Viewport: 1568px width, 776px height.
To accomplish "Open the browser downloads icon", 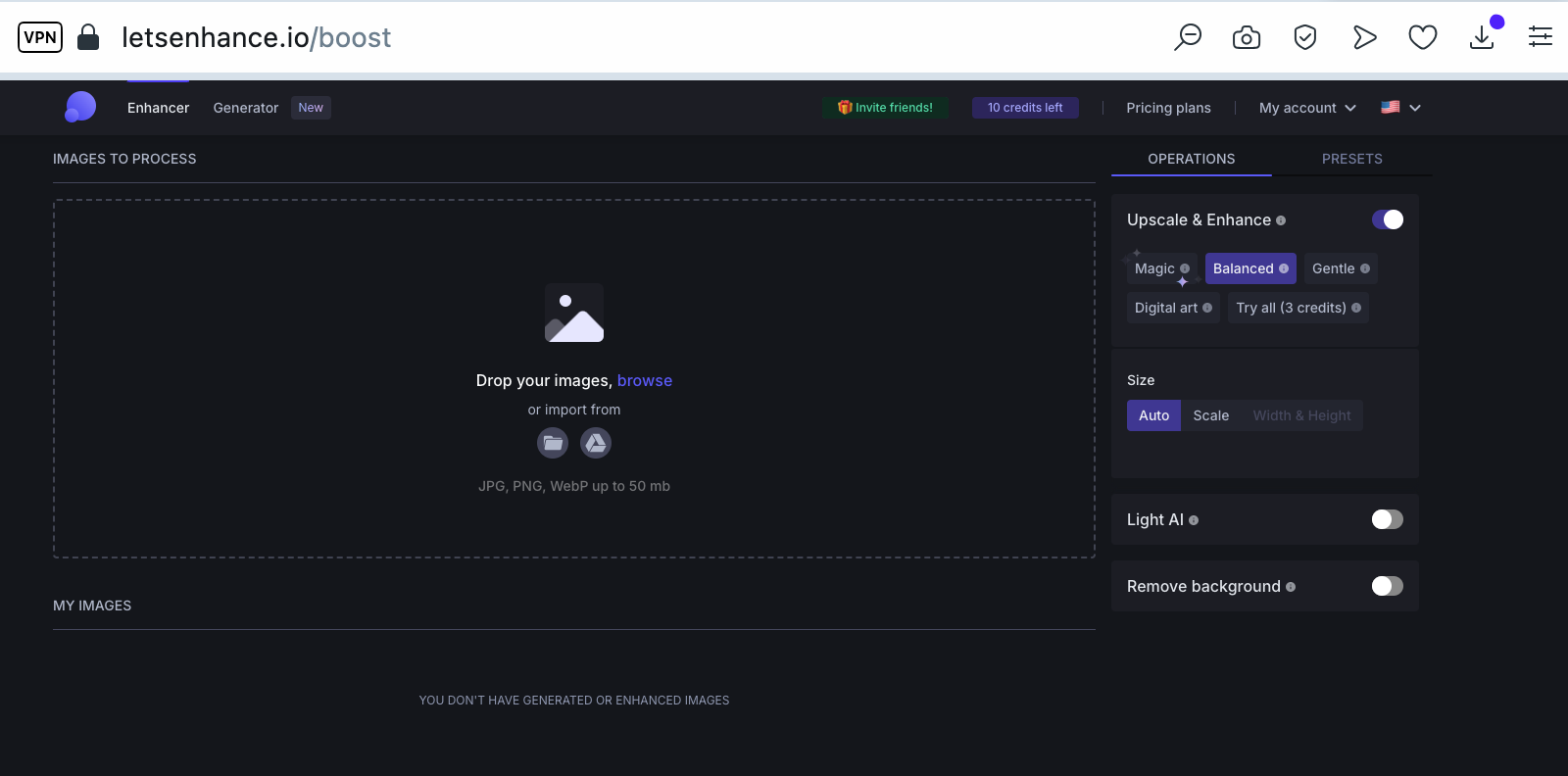I will coord(1483,37).
